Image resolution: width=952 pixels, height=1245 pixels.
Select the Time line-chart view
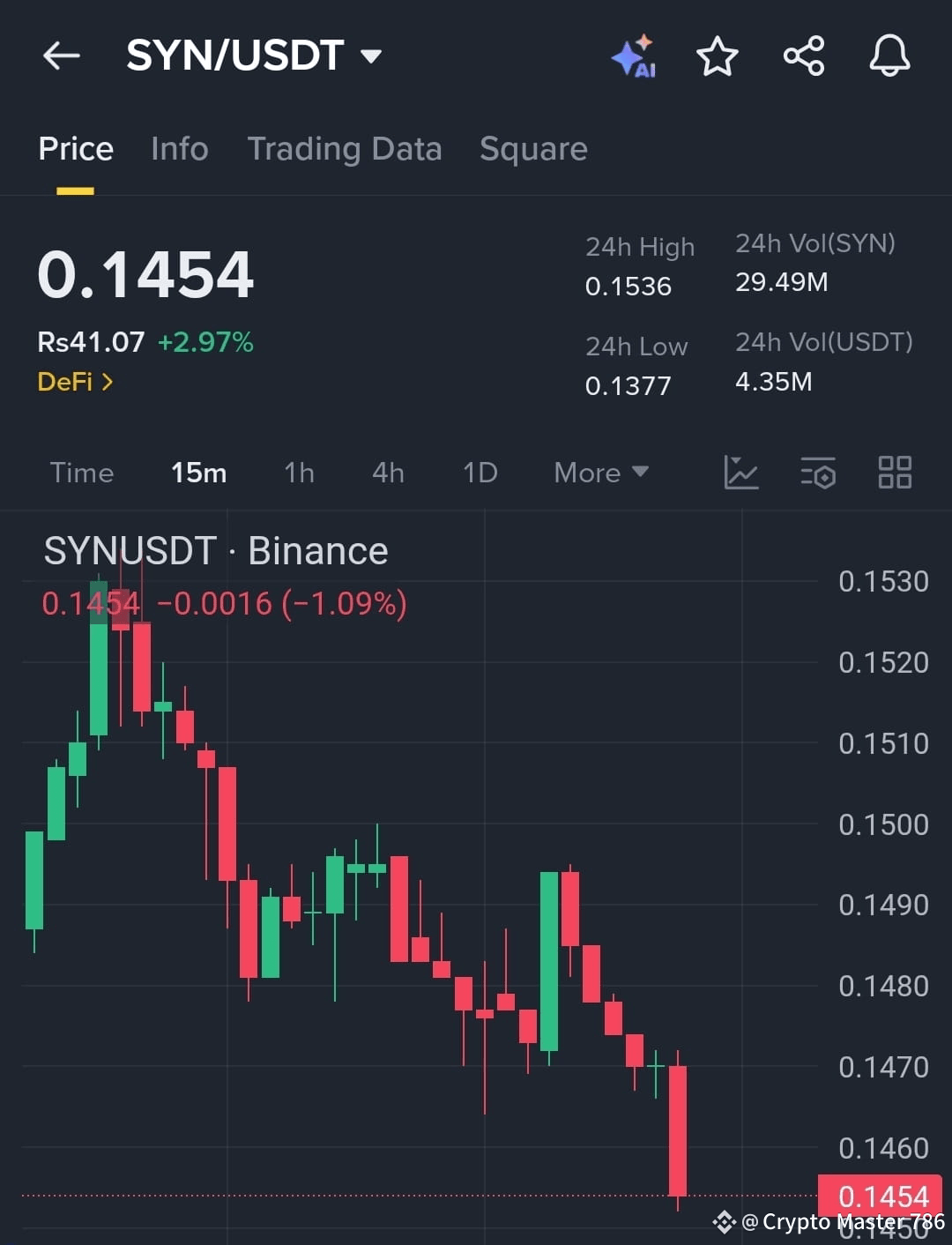pyautogui.click(x=82, y=473)
